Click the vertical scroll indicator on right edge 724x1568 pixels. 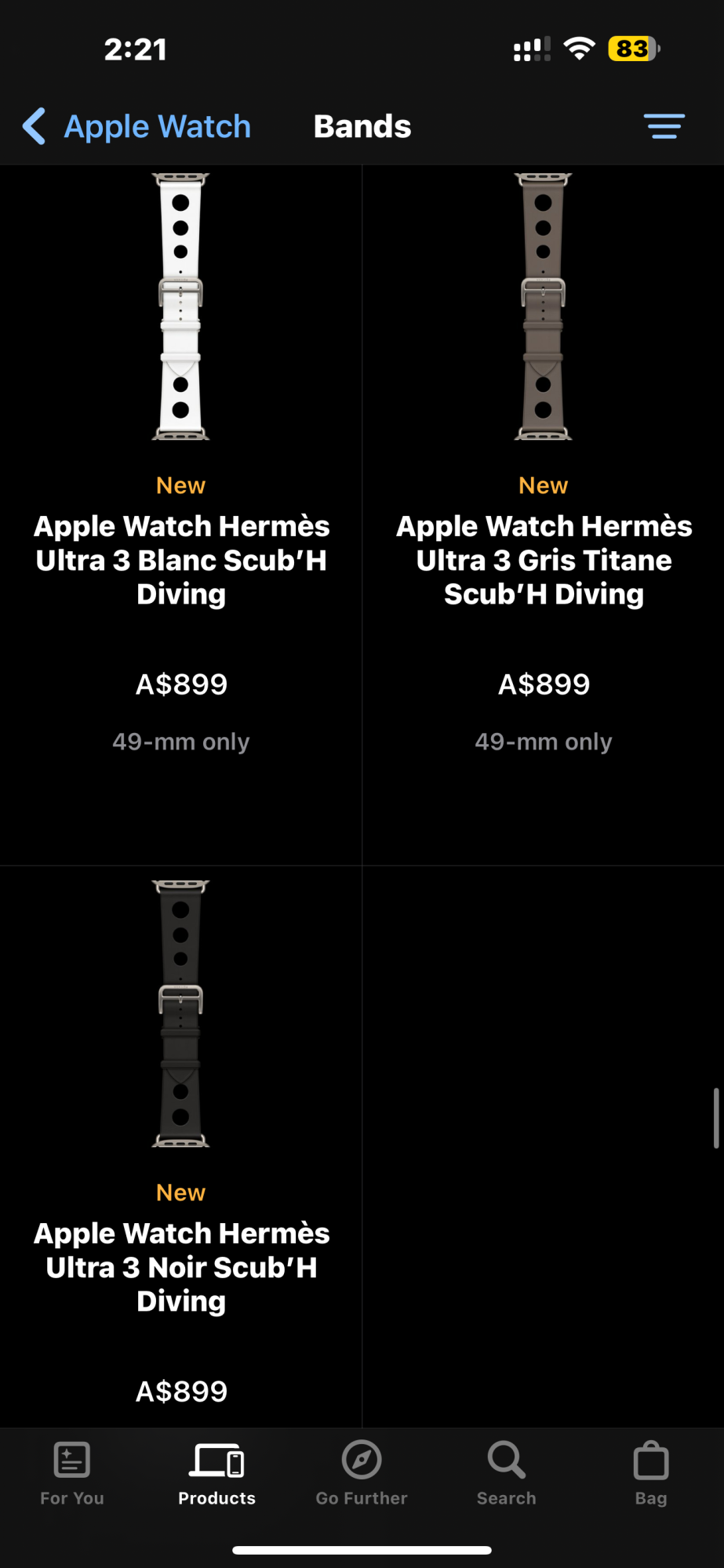point(716,1118)
